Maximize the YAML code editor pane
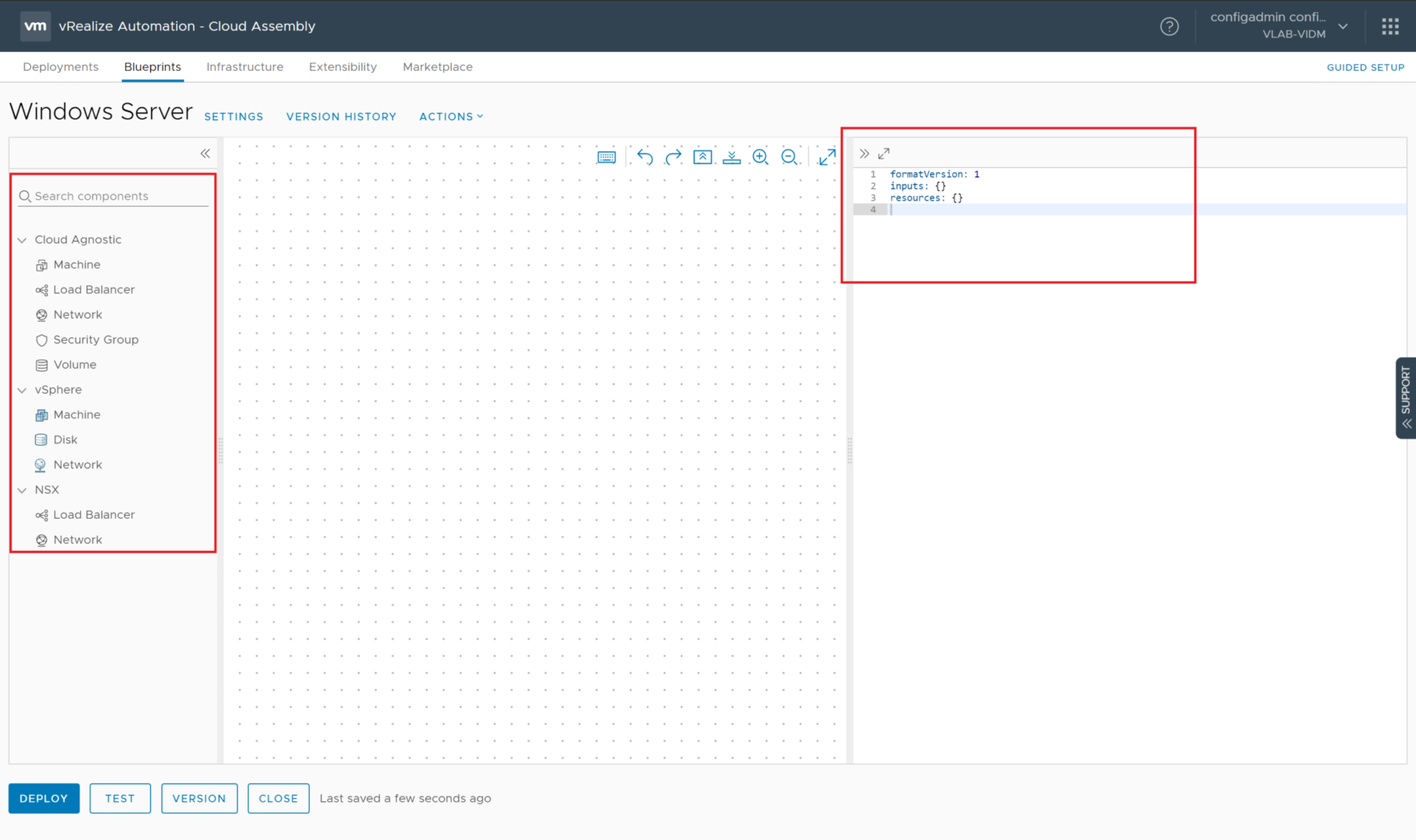This screenshot has height=840, width=1416. tap(884, 154)
